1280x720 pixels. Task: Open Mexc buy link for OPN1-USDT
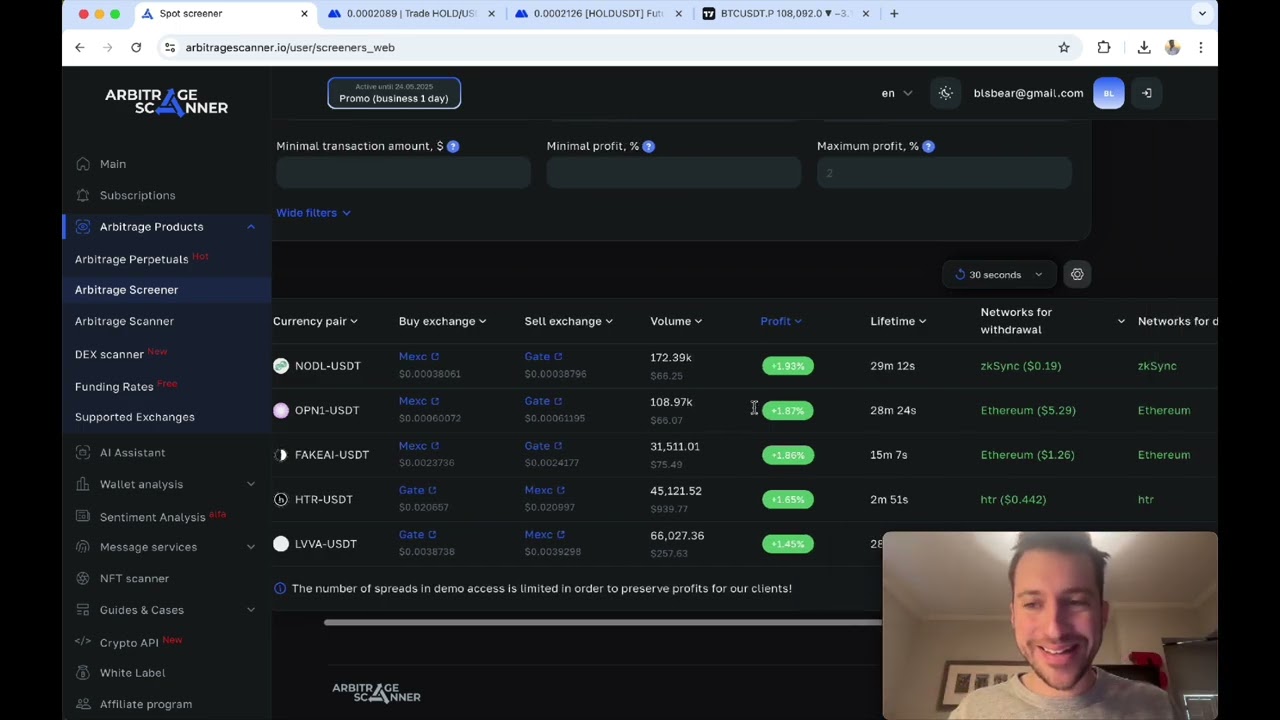point(419,401)
